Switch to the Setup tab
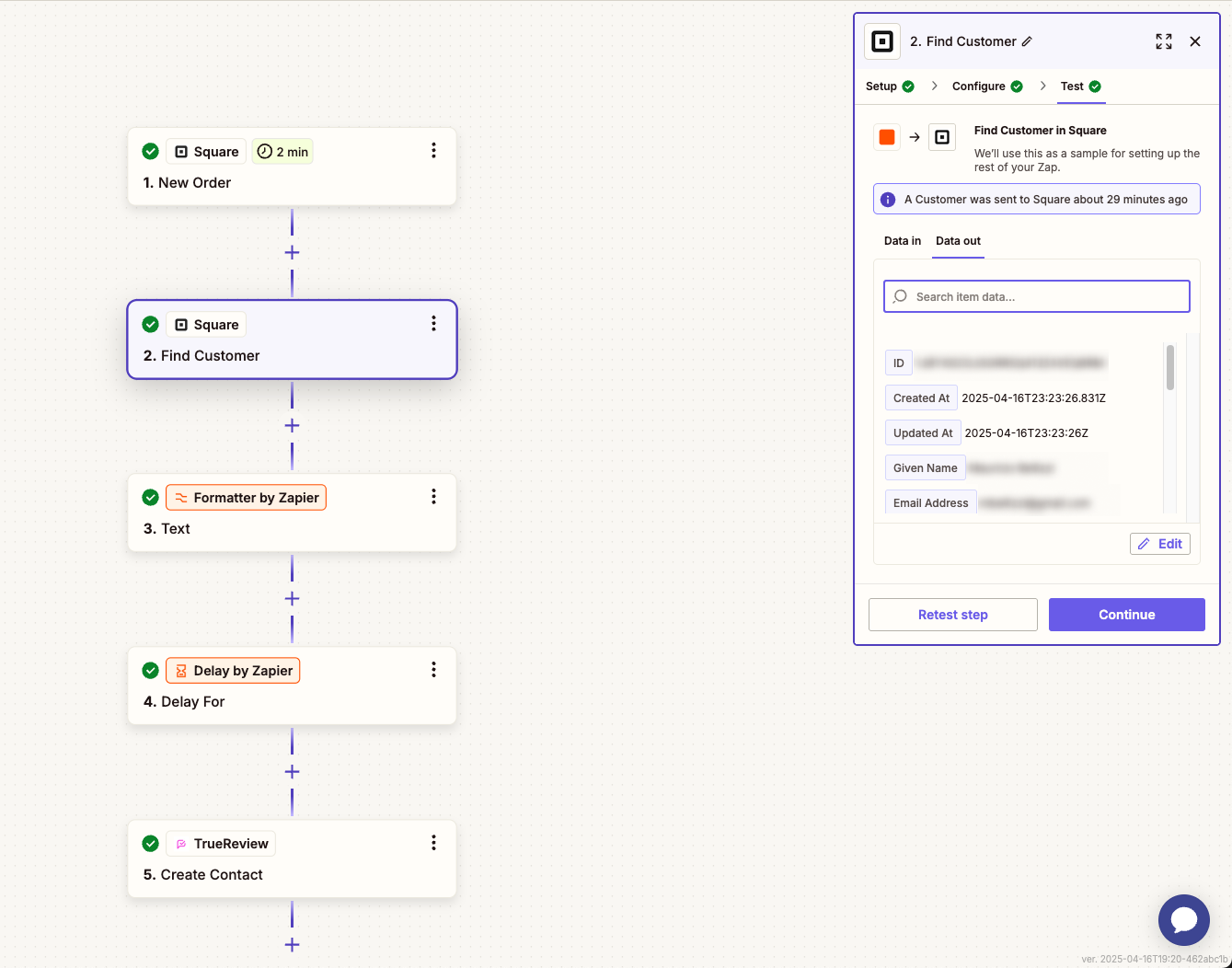 tap(890, 86)
